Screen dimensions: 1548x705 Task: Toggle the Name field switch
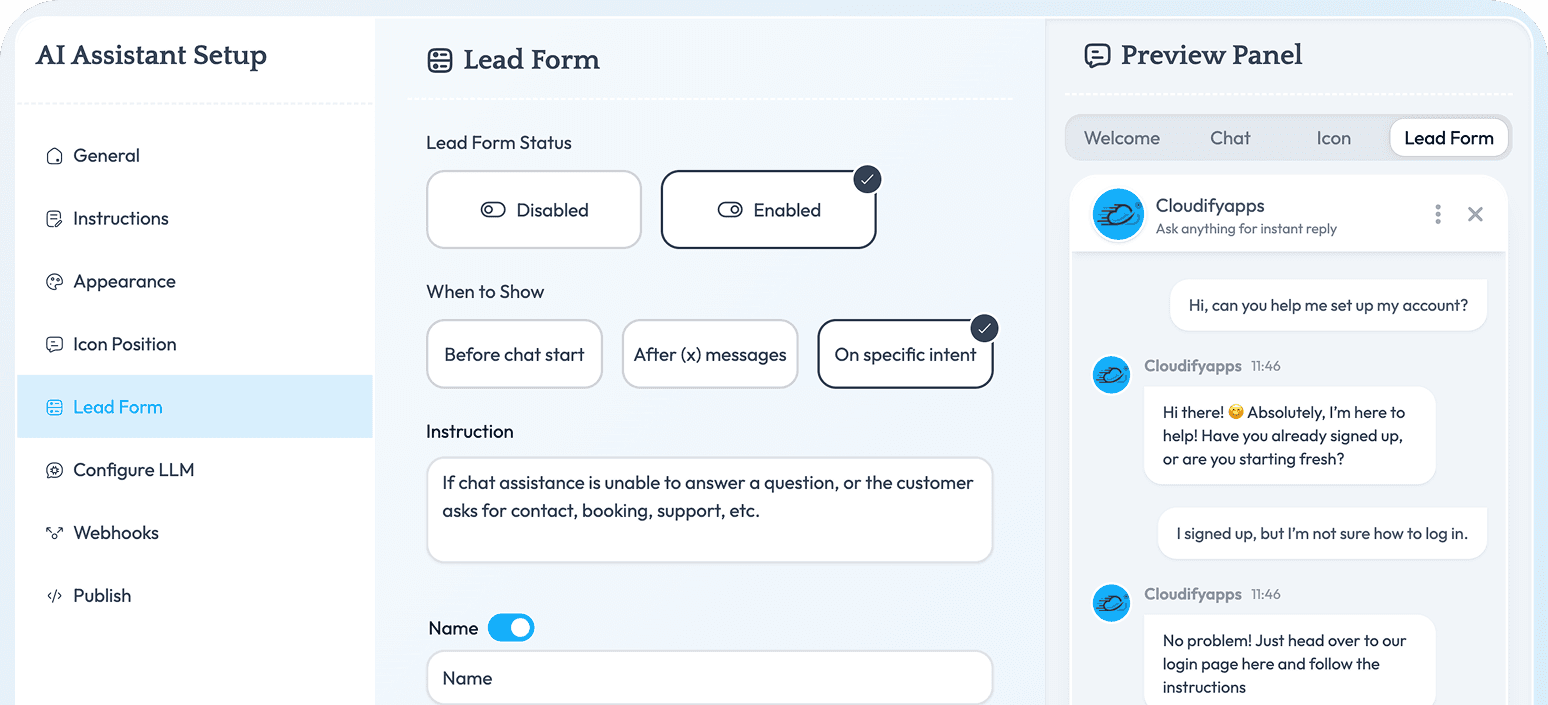pyautogui.click(x=511, y=628)
